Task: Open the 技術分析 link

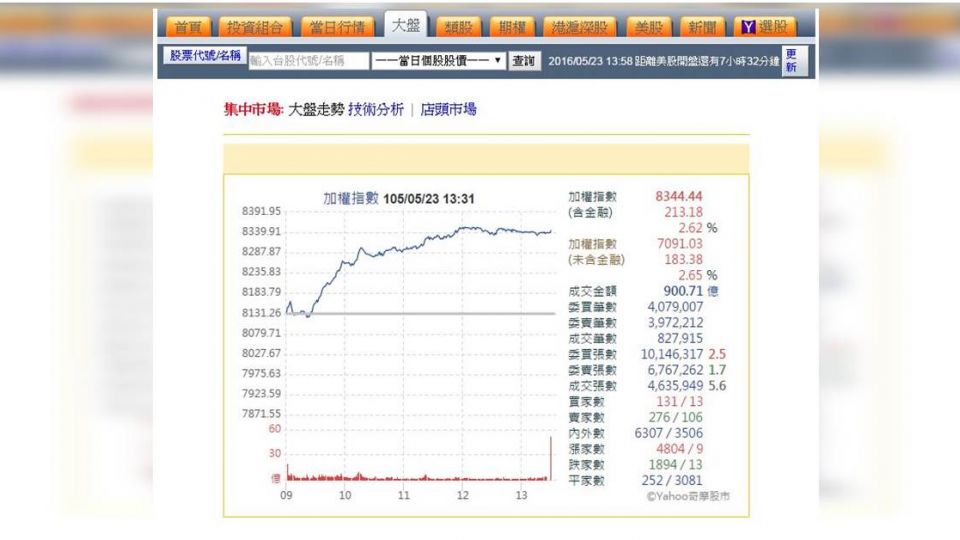Action: point(376,110)
